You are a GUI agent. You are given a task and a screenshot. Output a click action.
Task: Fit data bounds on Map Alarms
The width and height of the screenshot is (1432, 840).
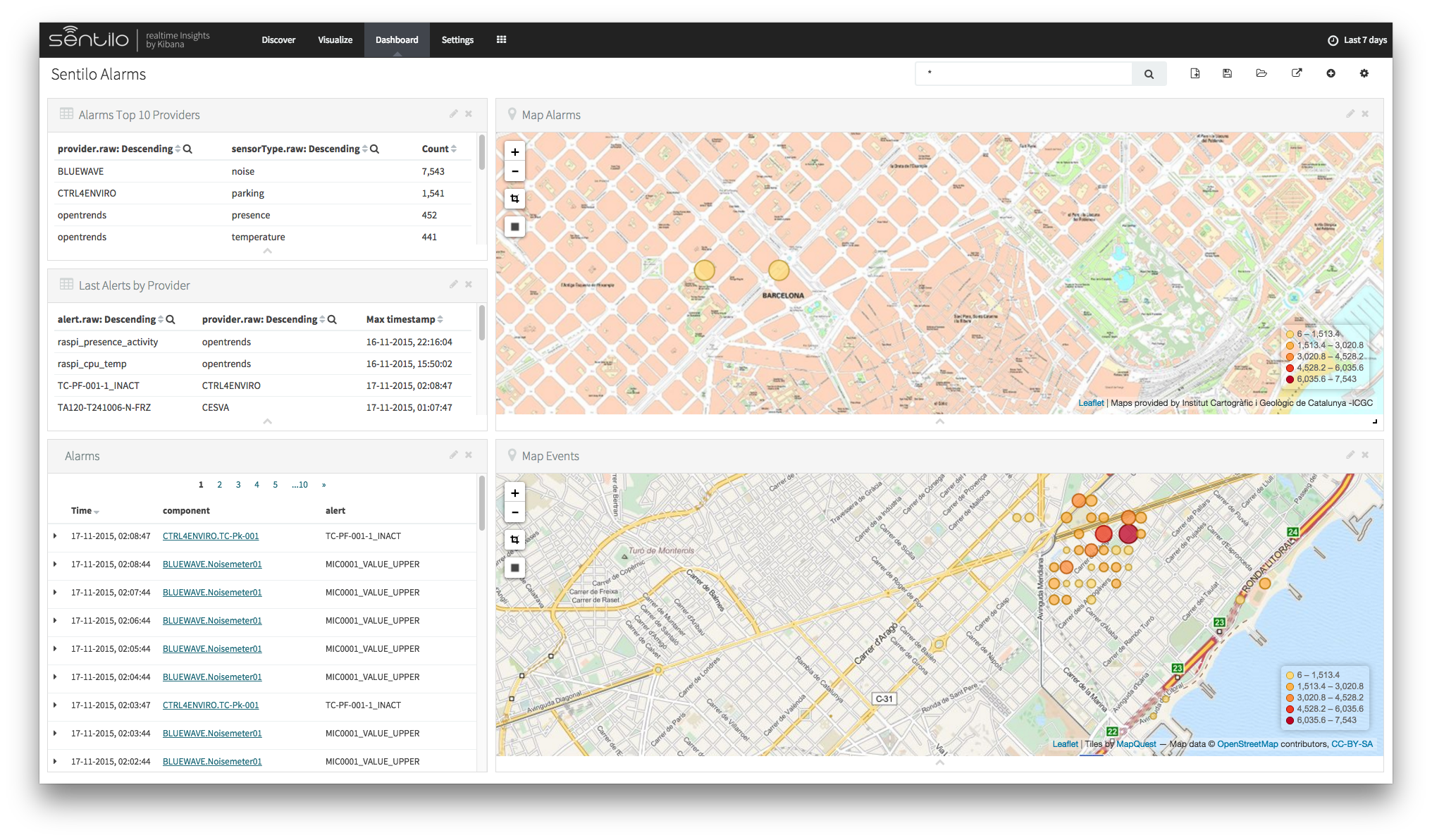pos(515,199)
